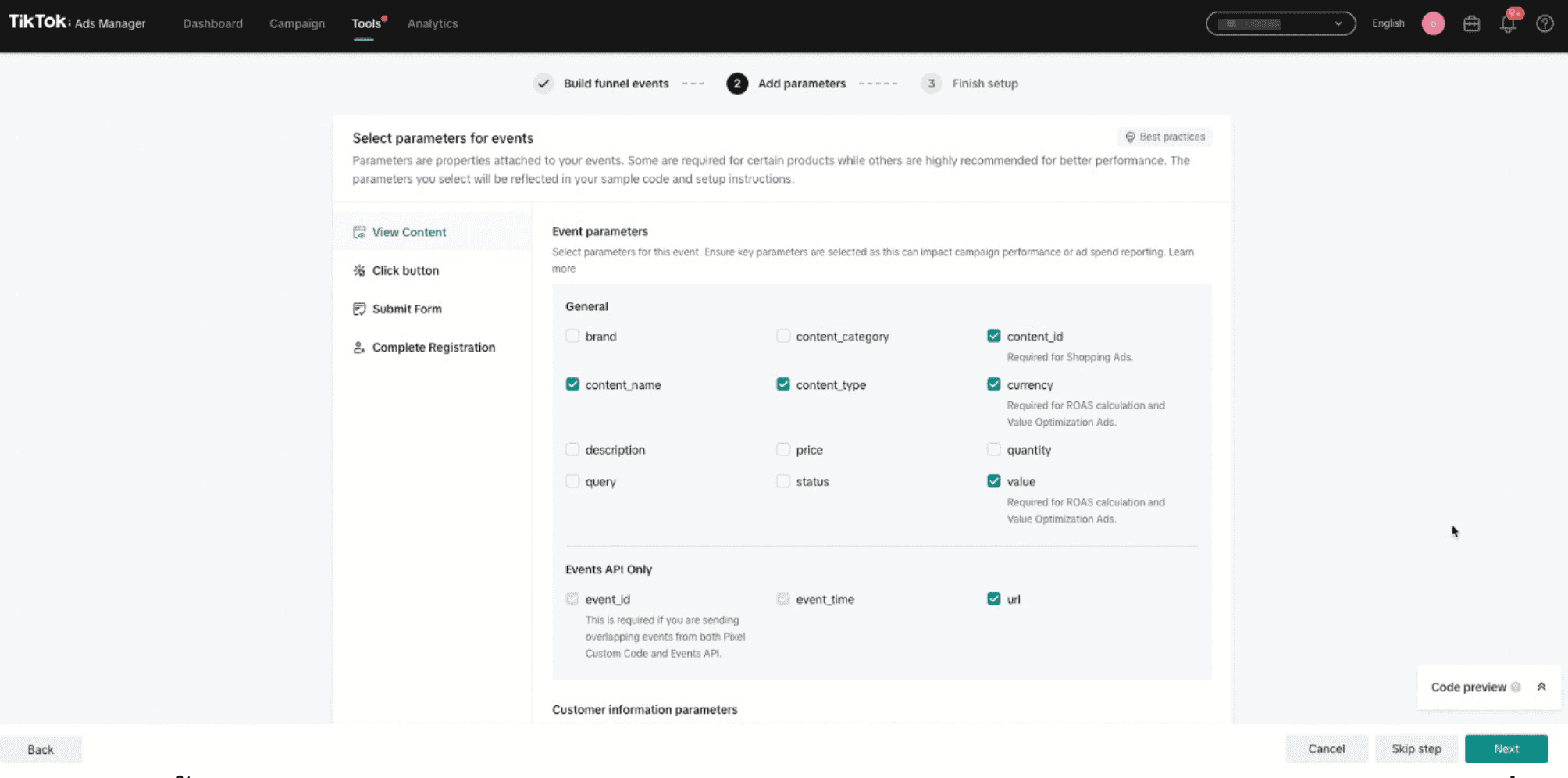Enable the brand checkbox

(x=572, y=336)
